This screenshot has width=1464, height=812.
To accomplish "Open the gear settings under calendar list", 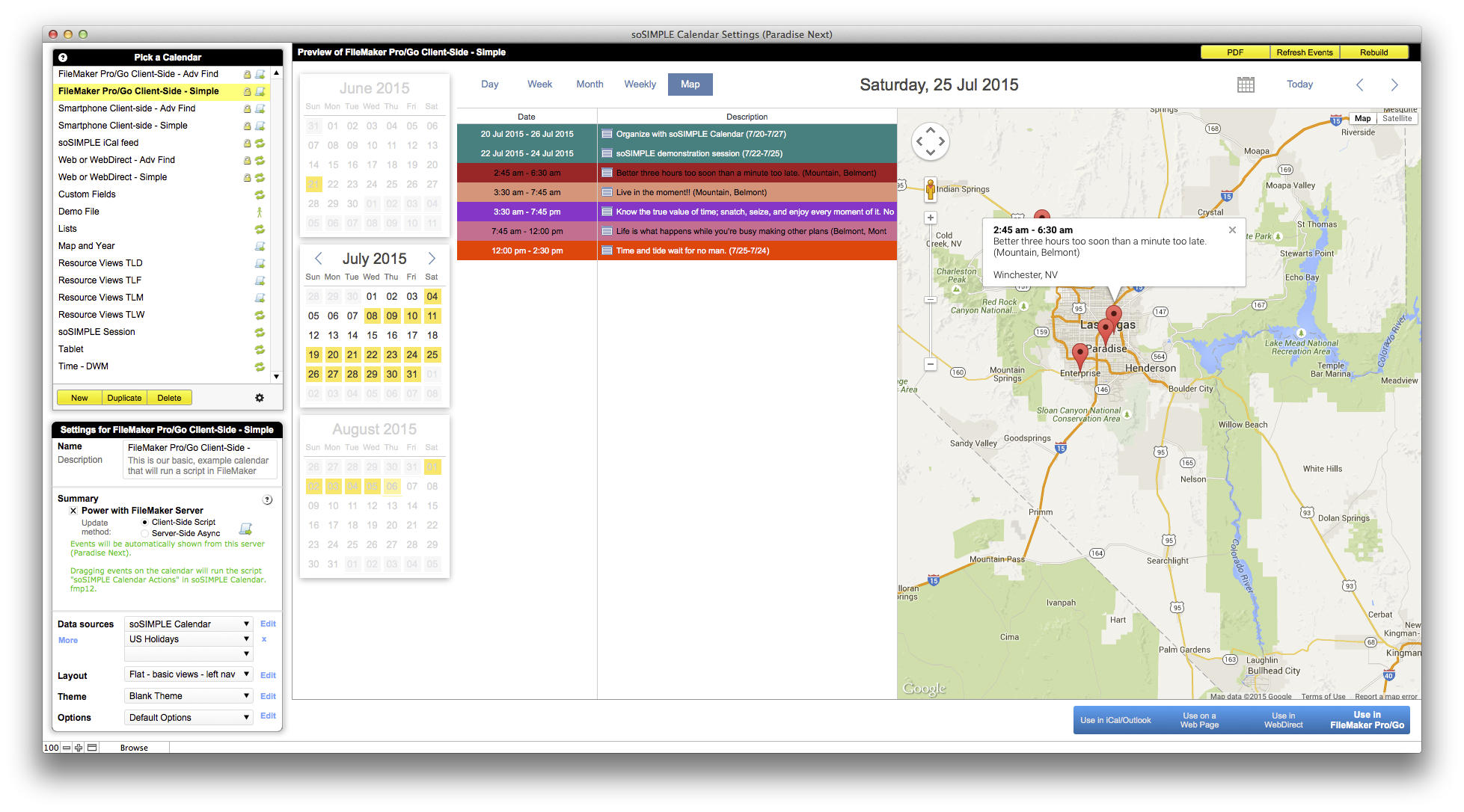I will coord(260,398).
